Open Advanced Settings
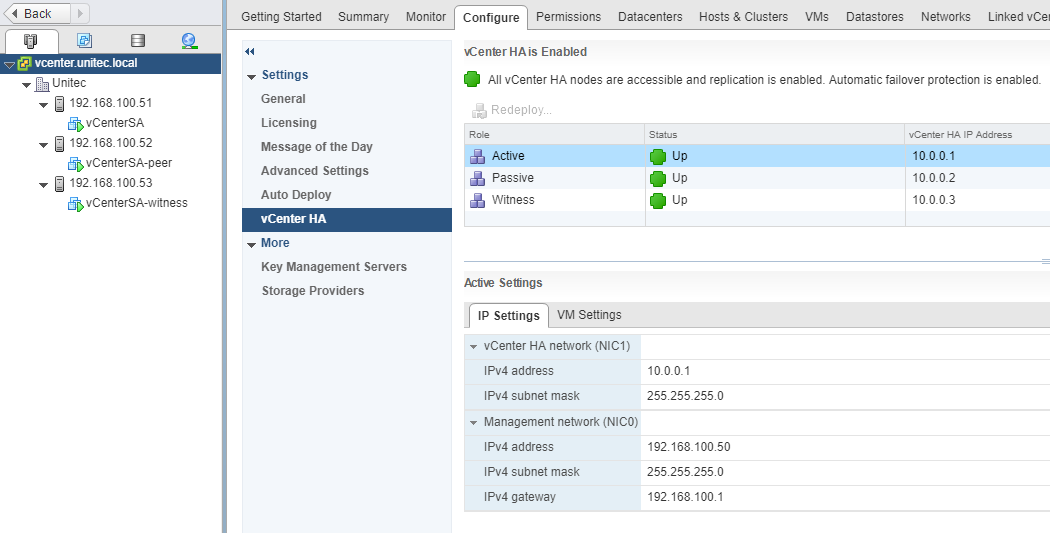Image resolution: width=1050 pixels, height=533 pixels. (315, 171)
